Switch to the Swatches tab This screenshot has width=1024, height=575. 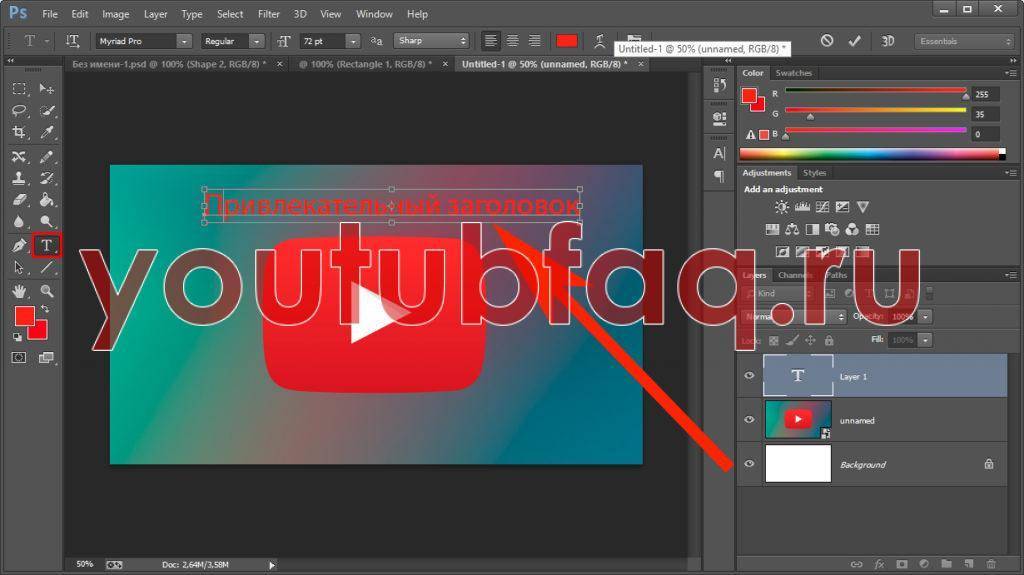pos(794,73)
